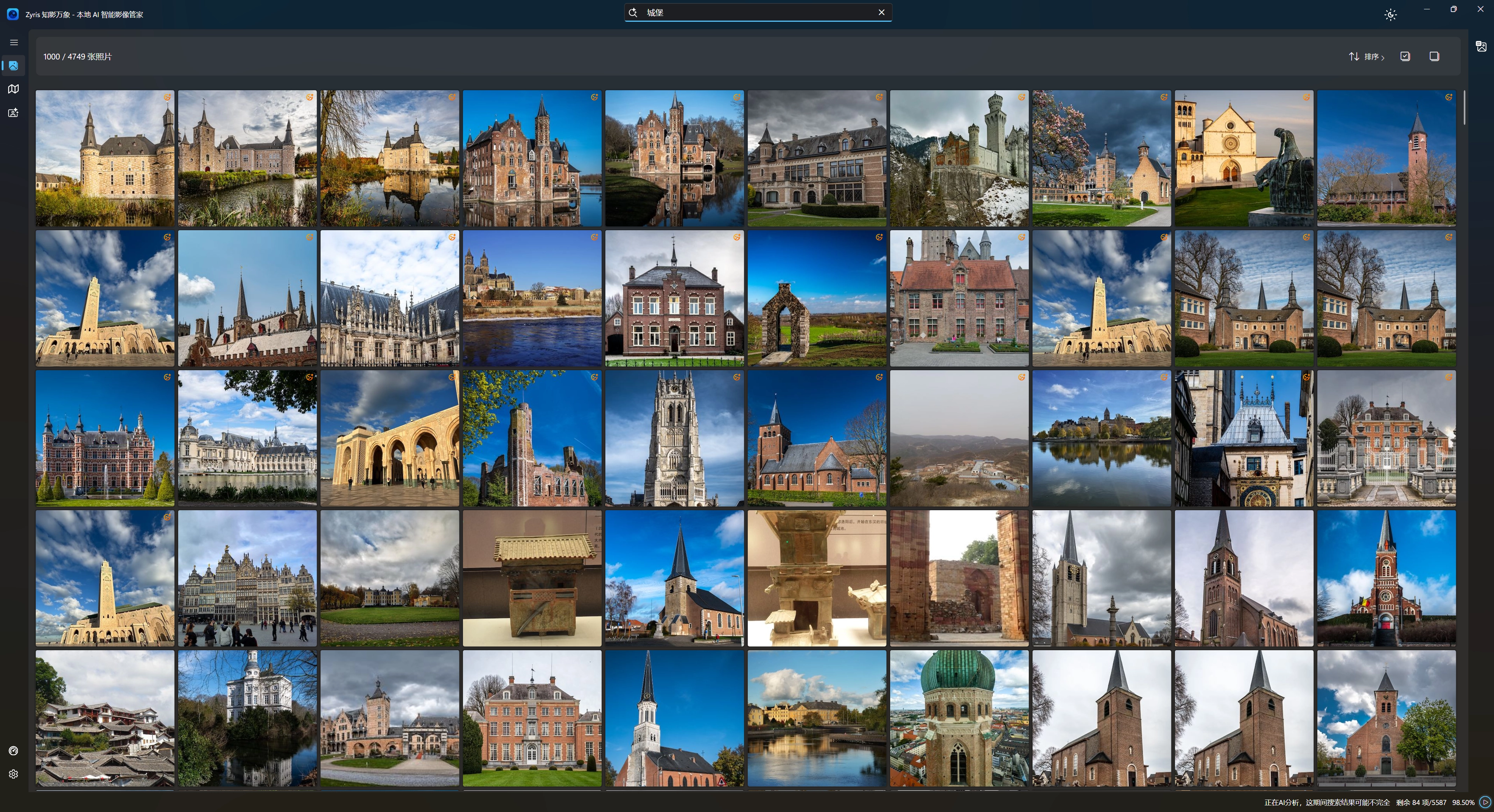The height and width of the screenshot is (812, 1494).
Task: Click the deselect-all empty checkbox icon
Action: (1434, 56)
